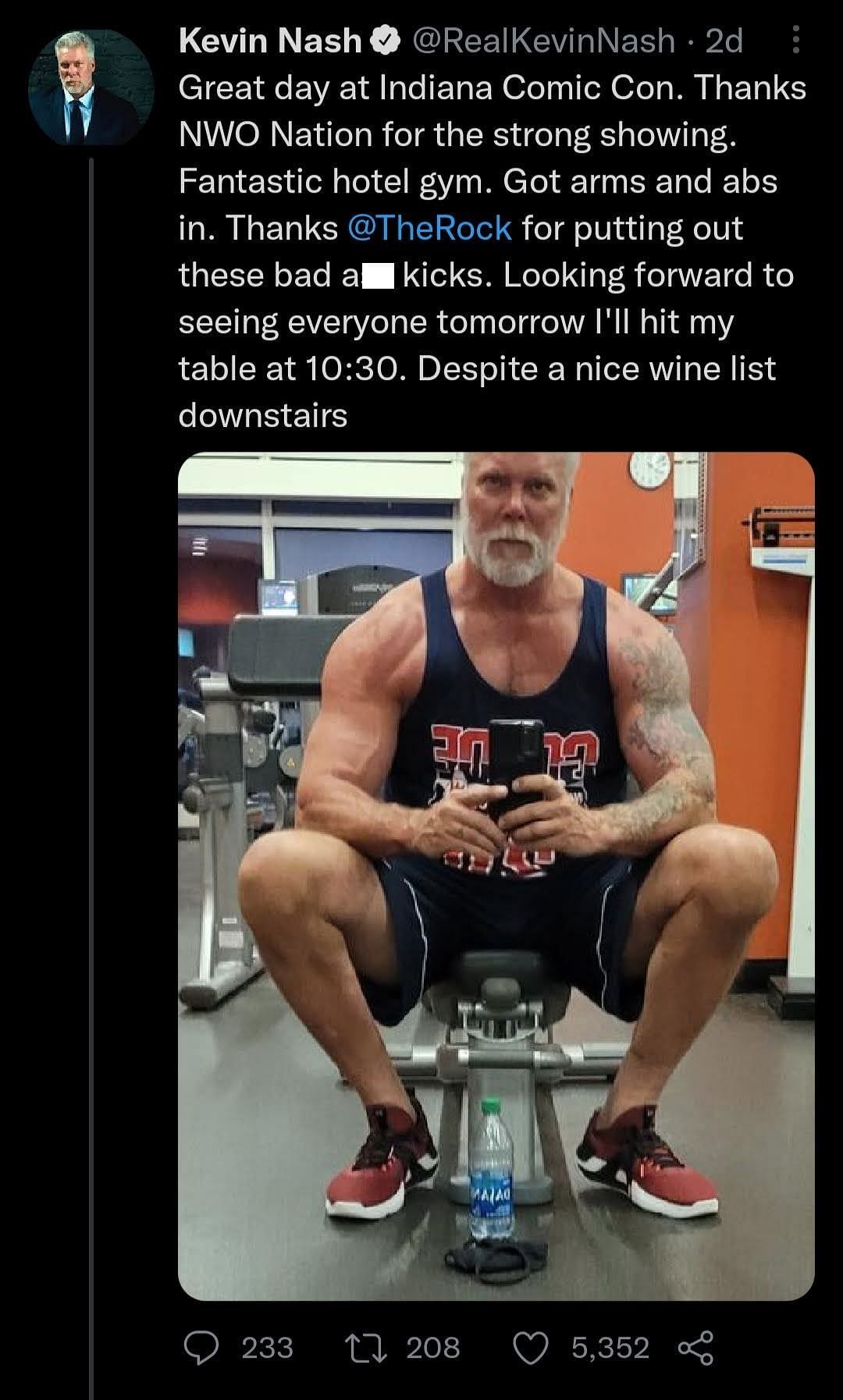Screen dimensions: 843x1400
Task: Open the gym selfie photo
Action: 496,876
